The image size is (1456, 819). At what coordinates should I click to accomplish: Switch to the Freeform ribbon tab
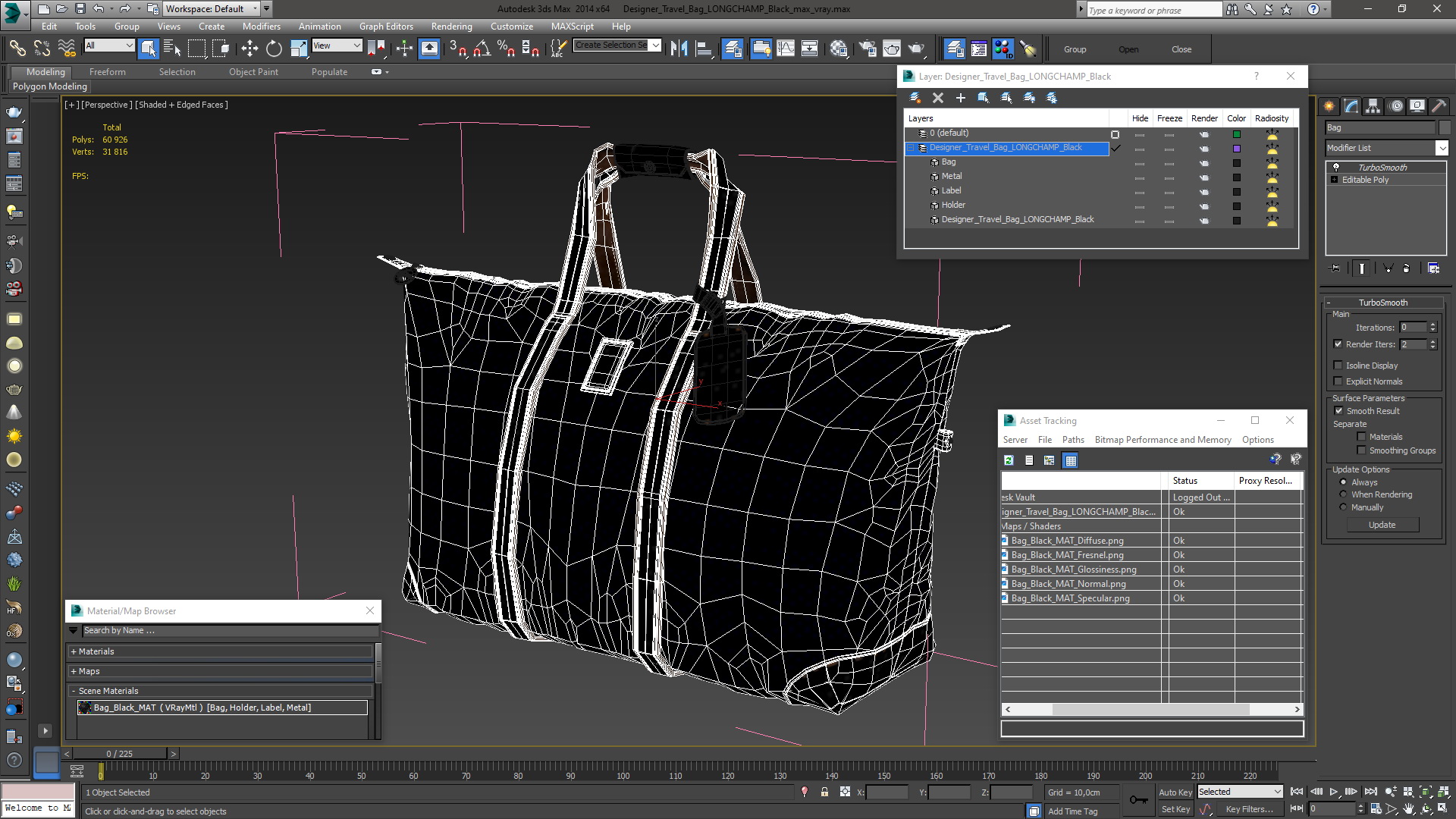click(107, 72)
